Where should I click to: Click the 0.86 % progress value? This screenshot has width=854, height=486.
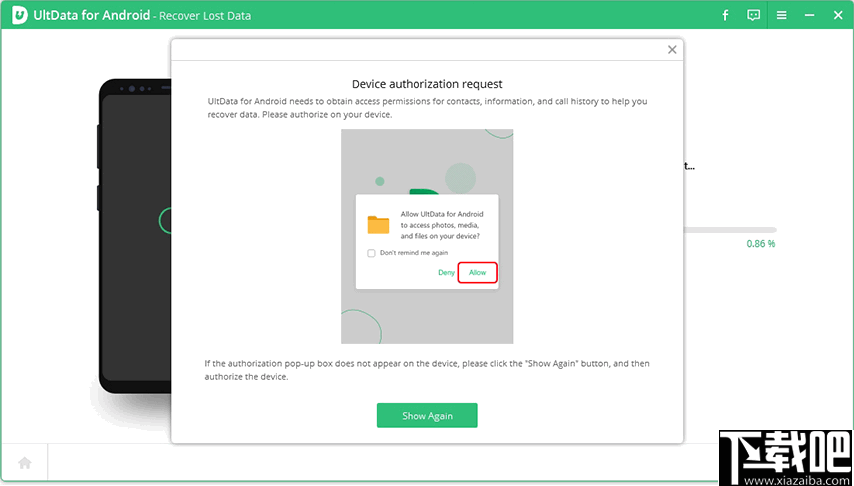click(x=760, y=244)
